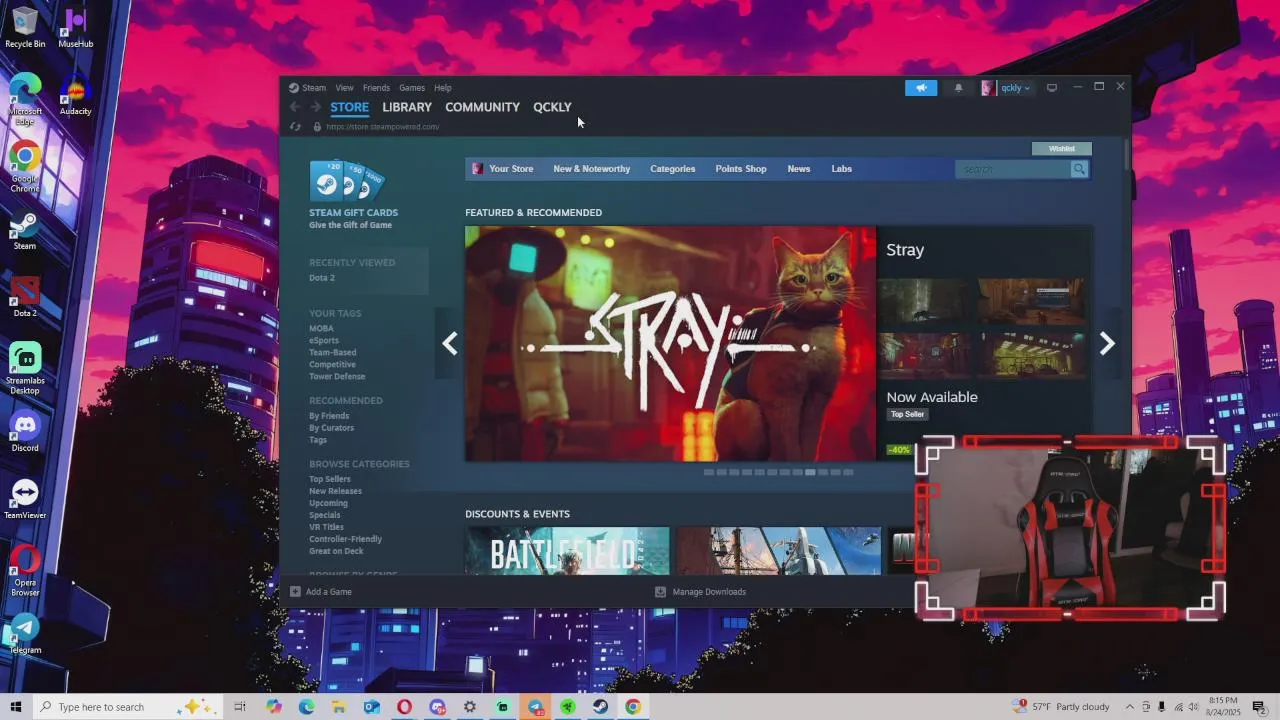Click Stray featured banner image
Image resolution: width=1280 pixels, height=720 pixels.
click(670, 344)
